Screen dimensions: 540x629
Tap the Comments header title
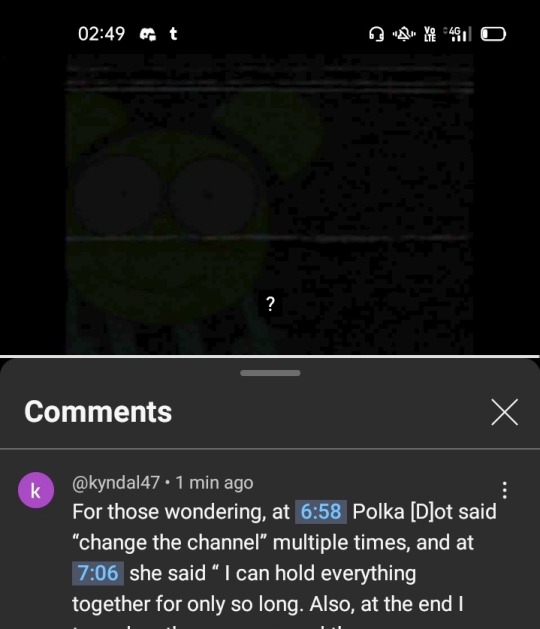[98, 412]
